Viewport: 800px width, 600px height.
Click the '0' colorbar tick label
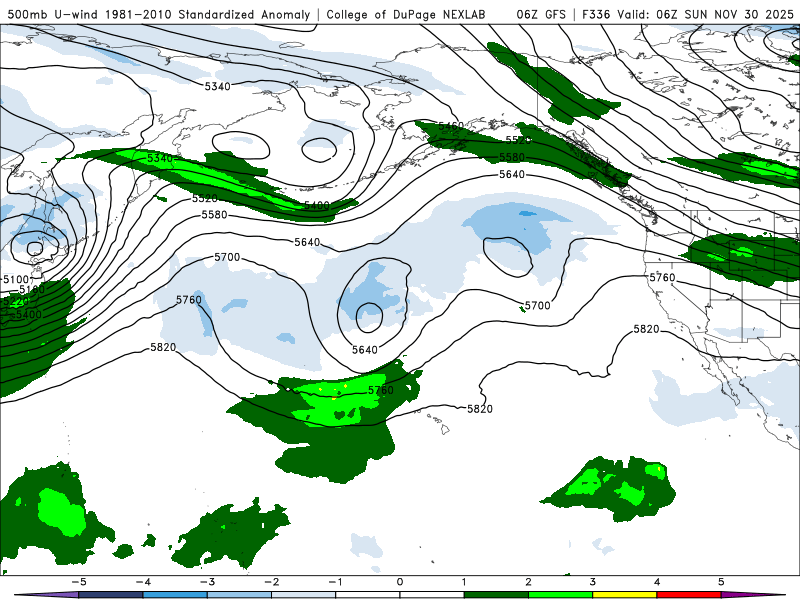point(400,582)
